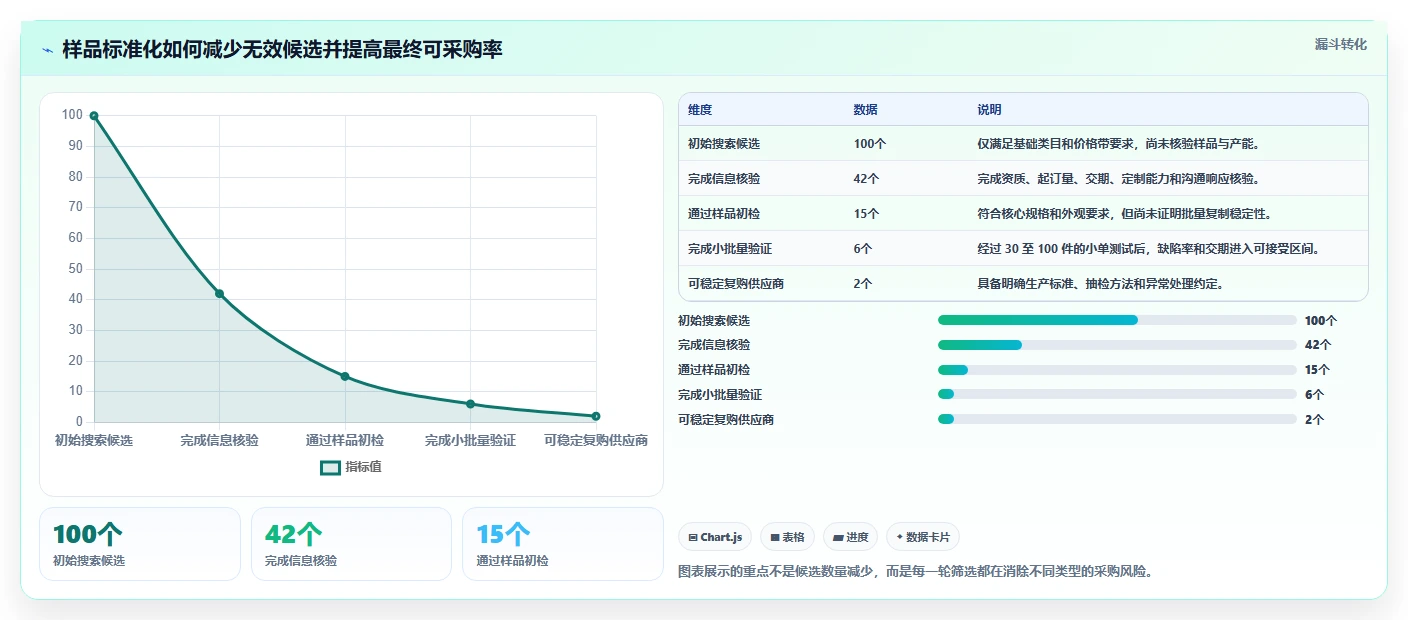1408x620 pixels.
Task: Click the icon inside the 进度 chip
Action: pyautogui.click(x=838, y=537)
